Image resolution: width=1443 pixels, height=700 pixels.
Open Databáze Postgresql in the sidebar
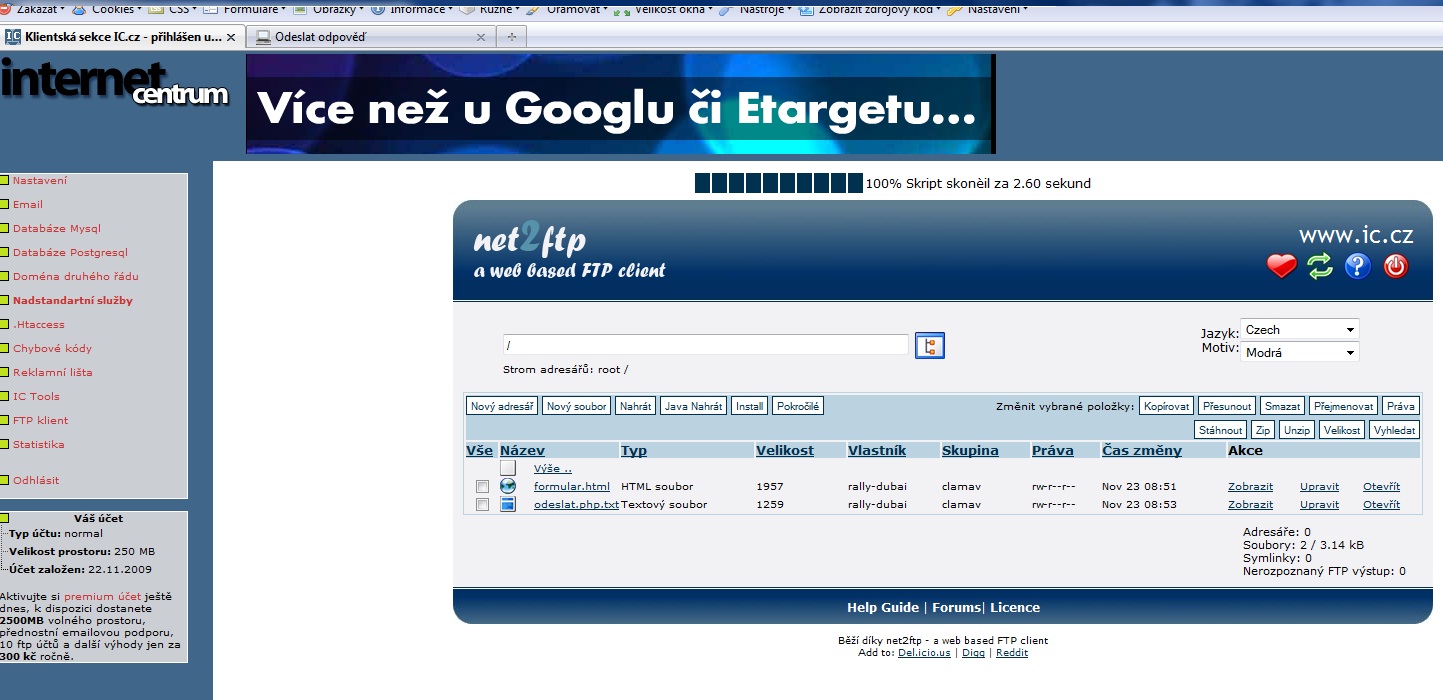[x=70, y=252]
